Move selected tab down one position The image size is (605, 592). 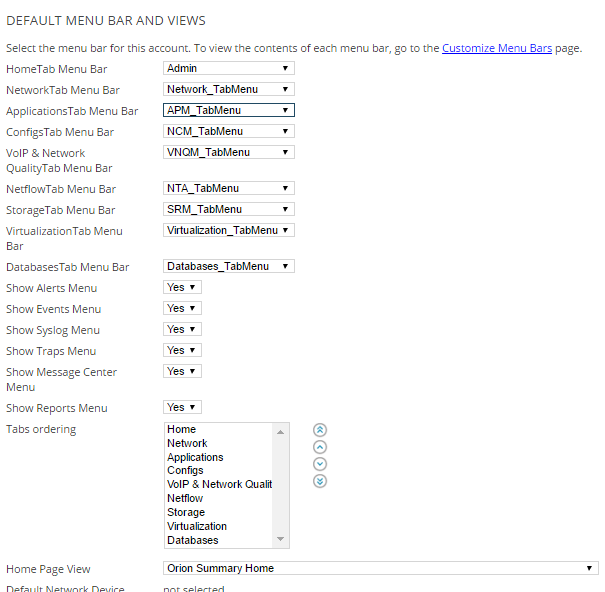319,464
